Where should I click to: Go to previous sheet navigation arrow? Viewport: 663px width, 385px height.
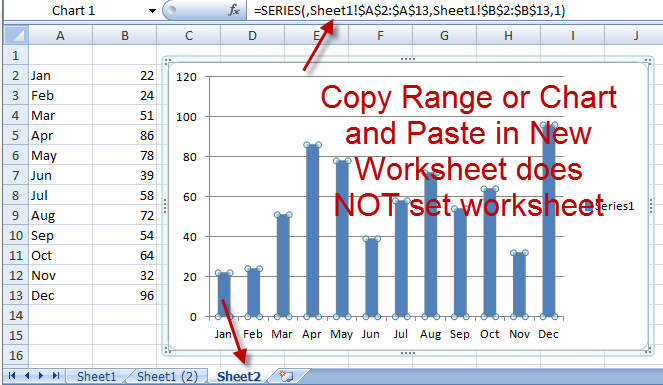27,375
